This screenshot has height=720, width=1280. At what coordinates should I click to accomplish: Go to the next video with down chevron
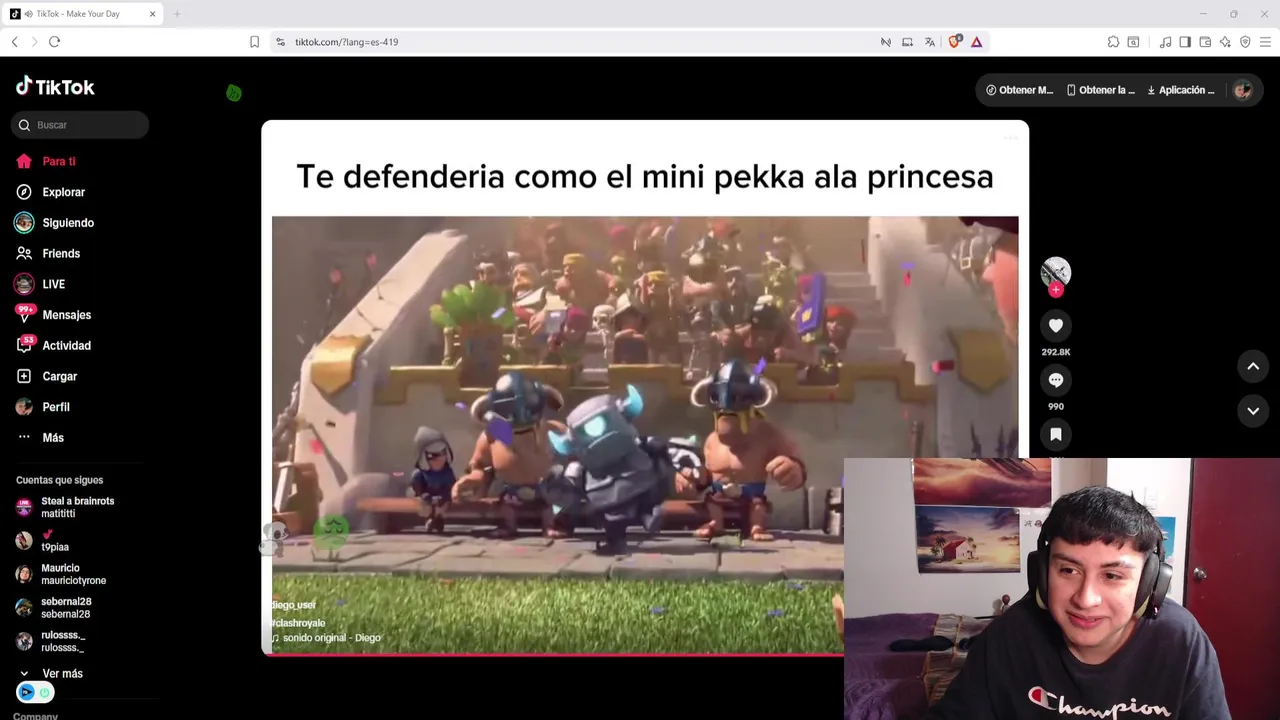pos(1253,411)
